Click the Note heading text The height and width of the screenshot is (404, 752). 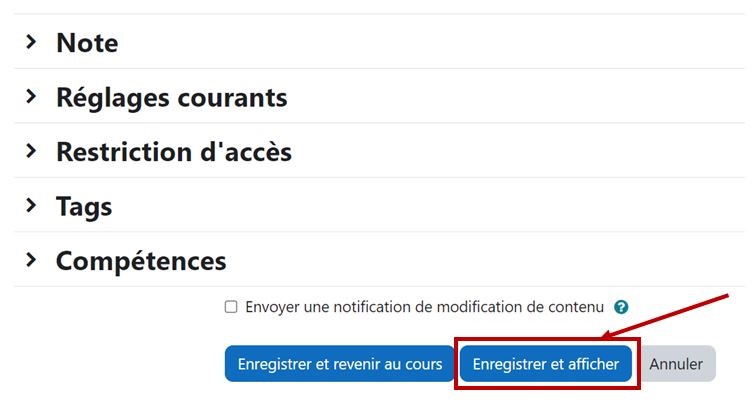pos(87,43)
